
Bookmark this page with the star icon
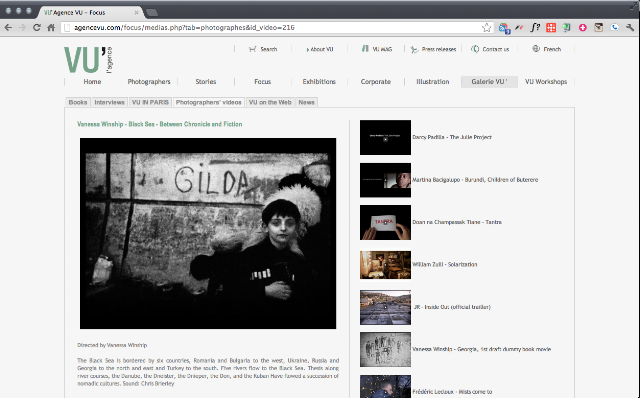(x=486, y=28)
